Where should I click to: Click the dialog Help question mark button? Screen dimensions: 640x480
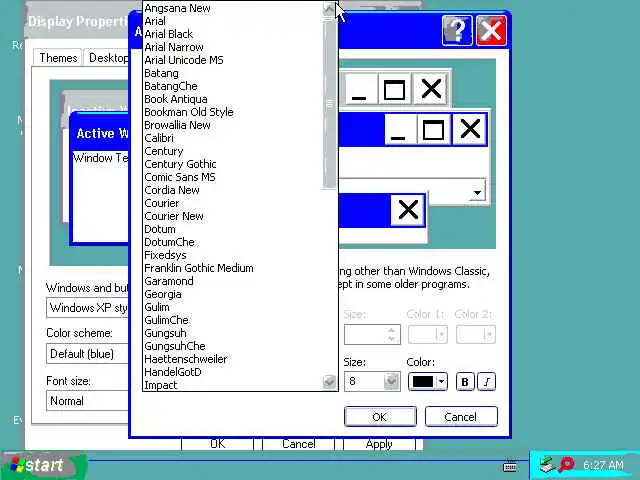click(457, 31)
